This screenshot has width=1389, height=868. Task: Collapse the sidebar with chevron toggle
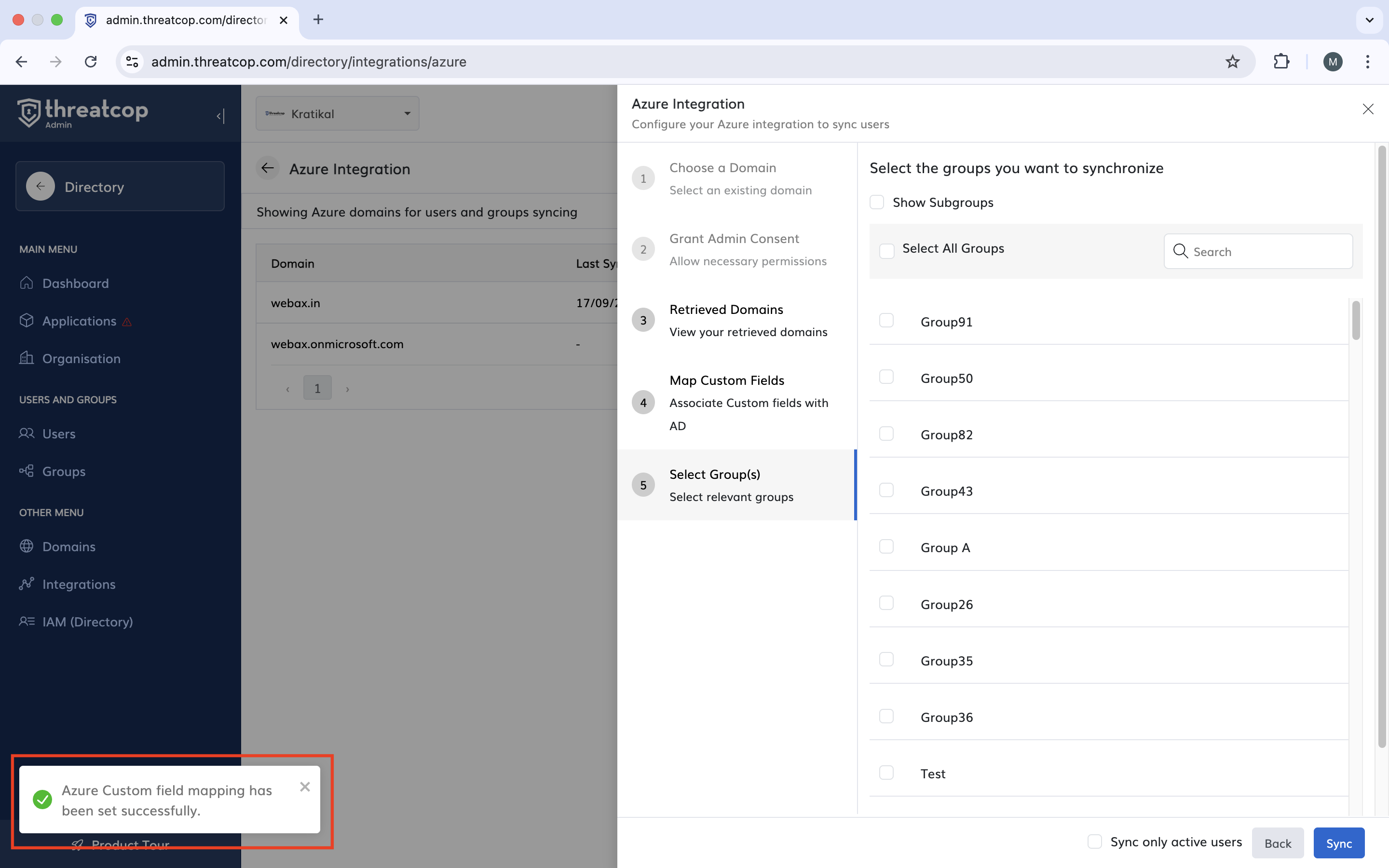pyautogui.click(x=220, y=116)
